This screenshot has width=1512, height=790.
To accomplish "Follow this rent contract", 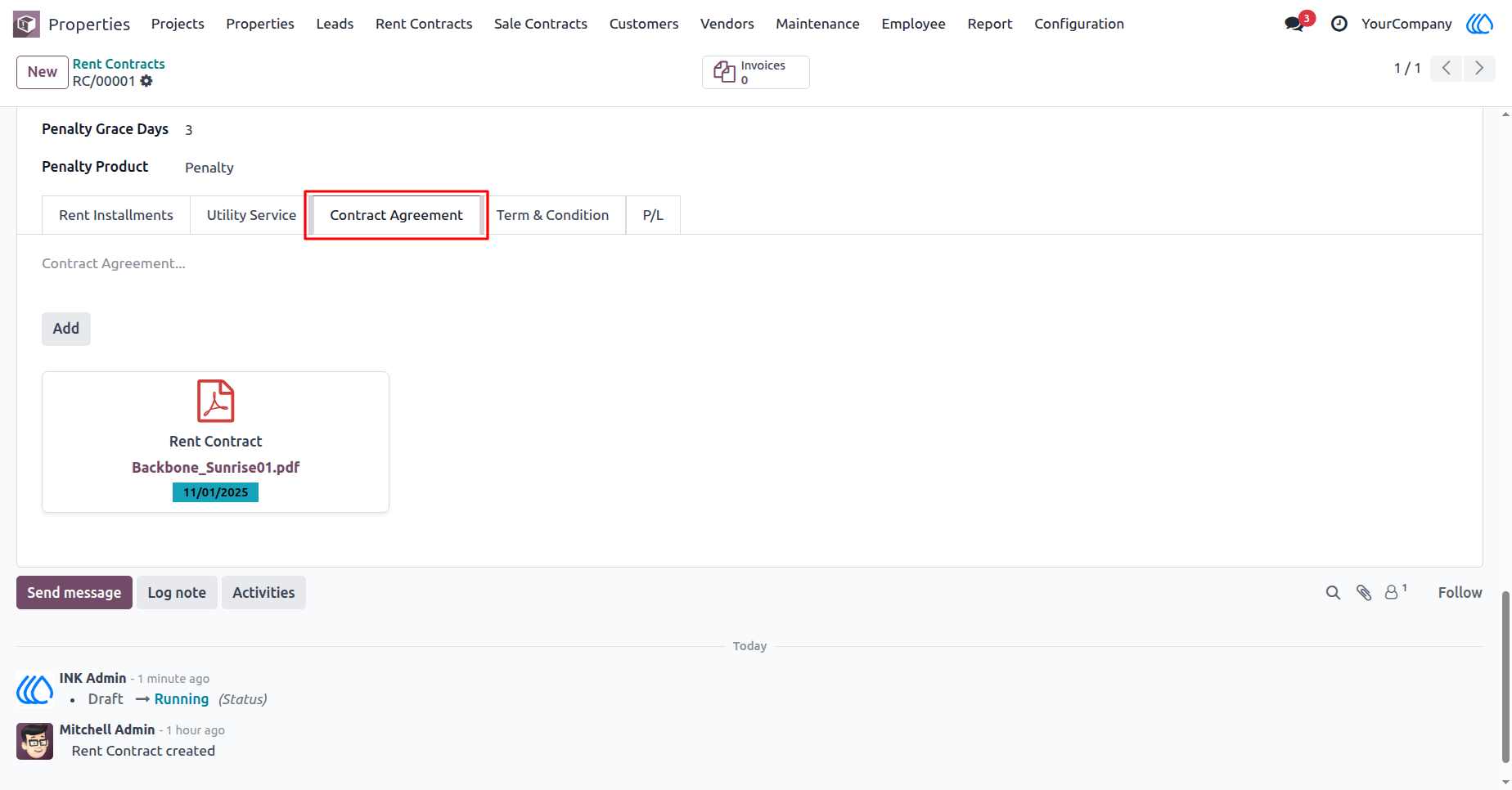I will pos(1460,593).
